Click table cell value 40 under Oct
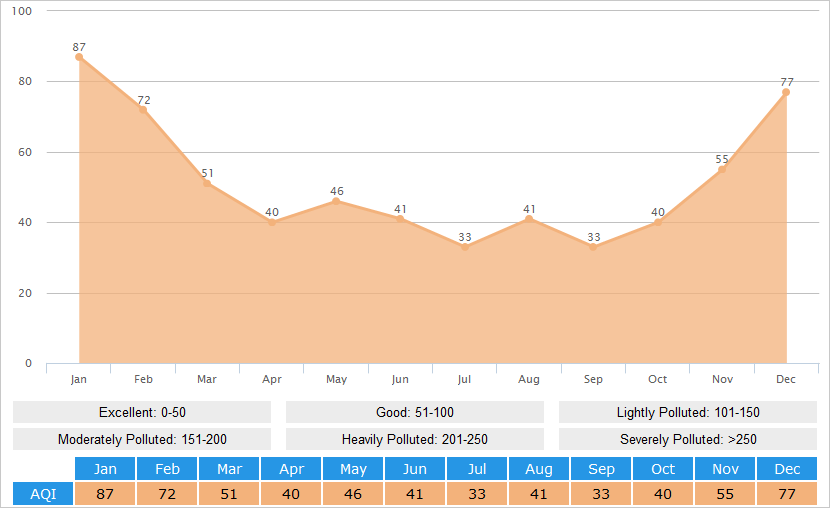Image resolution: width=830 pixels, height=508 pixels. pyautogui.click(x=663, y=494)
